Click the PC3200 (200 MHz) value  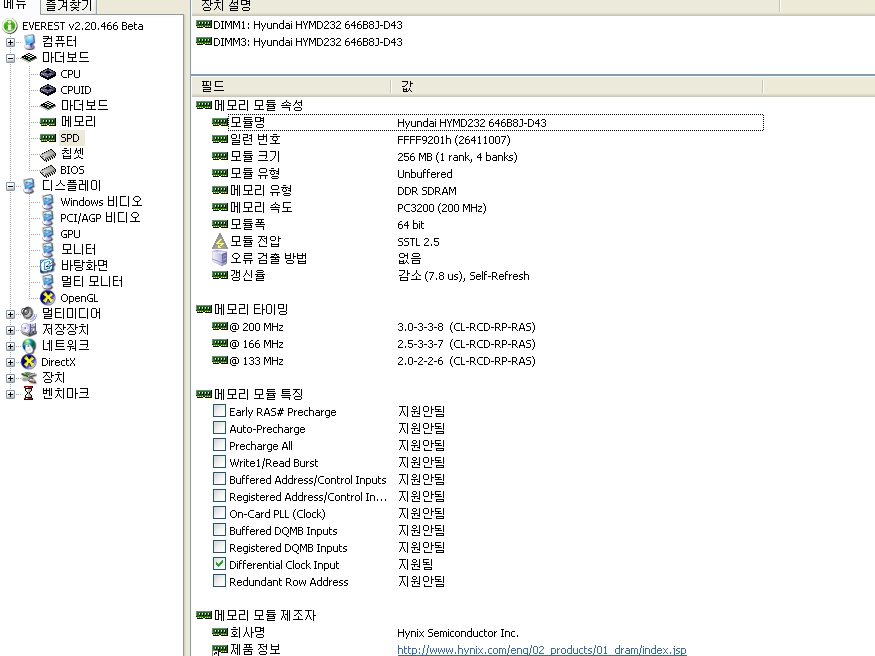coord(442,208)
